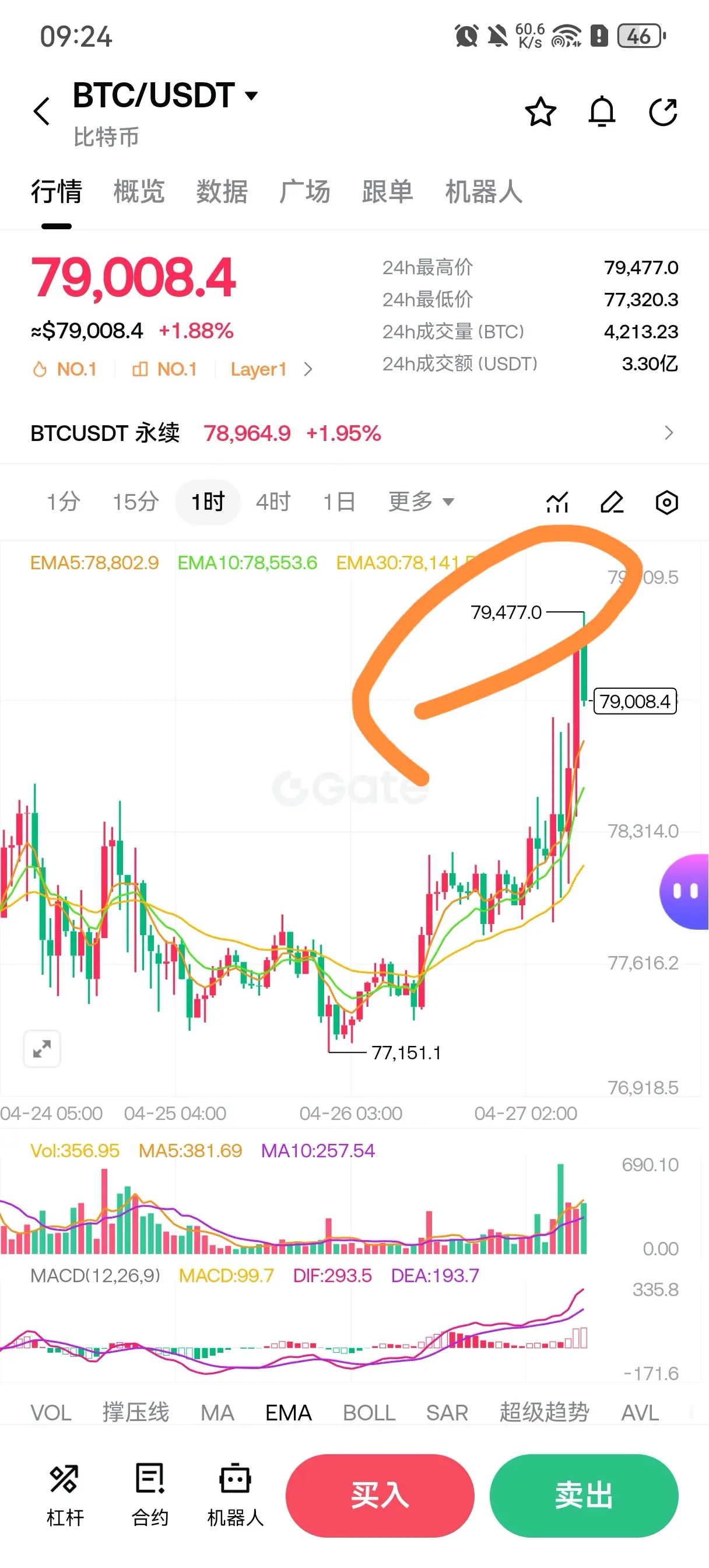Tap the green 卖出 button

tap(584, 1495)
